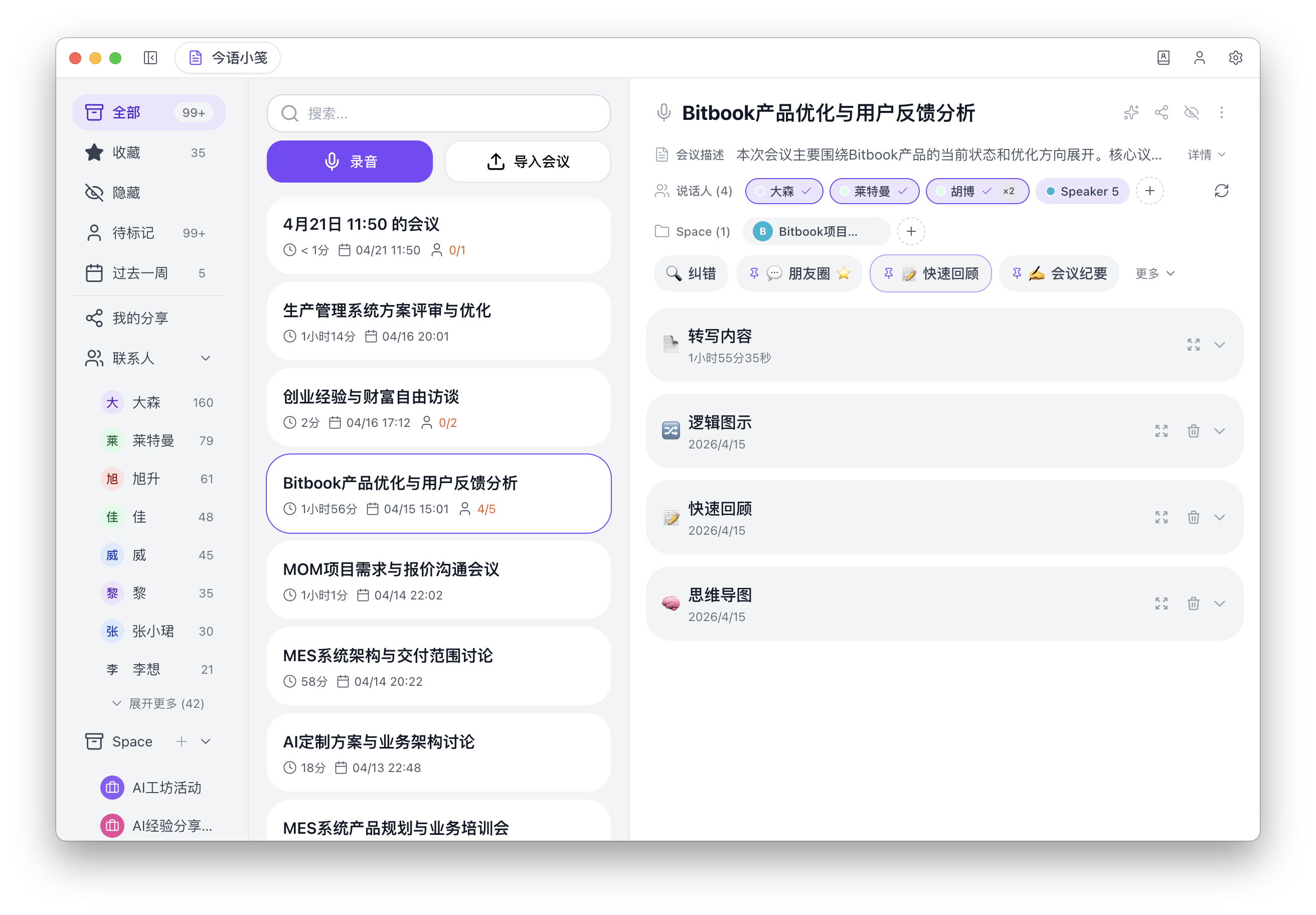
Task: Open the AI经验分享 space
Action: pos(156,826)
